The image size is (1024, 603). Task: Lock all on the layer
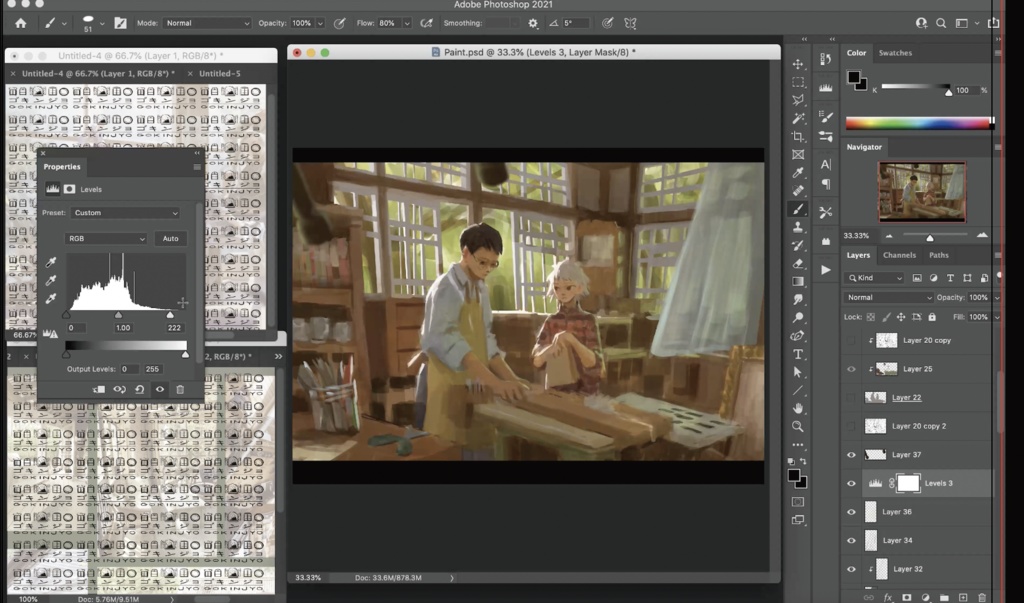(x=932, y=317)
